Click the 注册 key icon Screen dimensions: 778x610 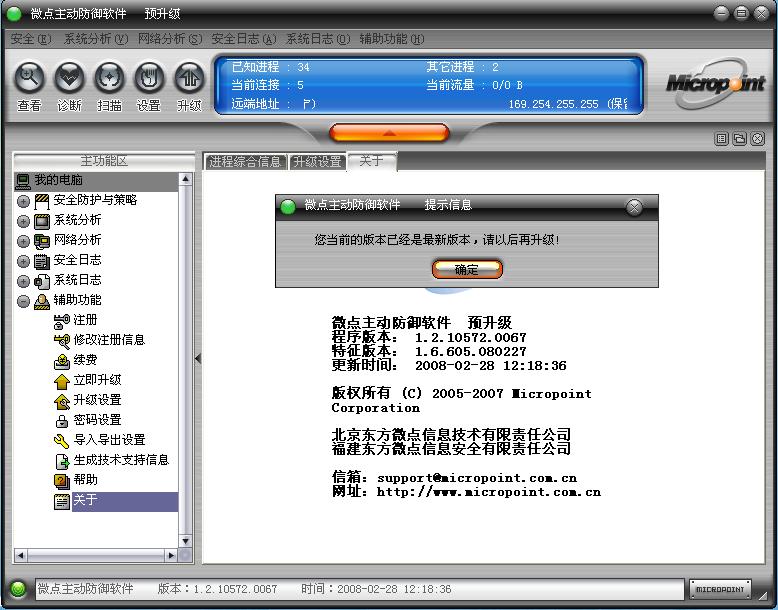(x=62, y=321)
